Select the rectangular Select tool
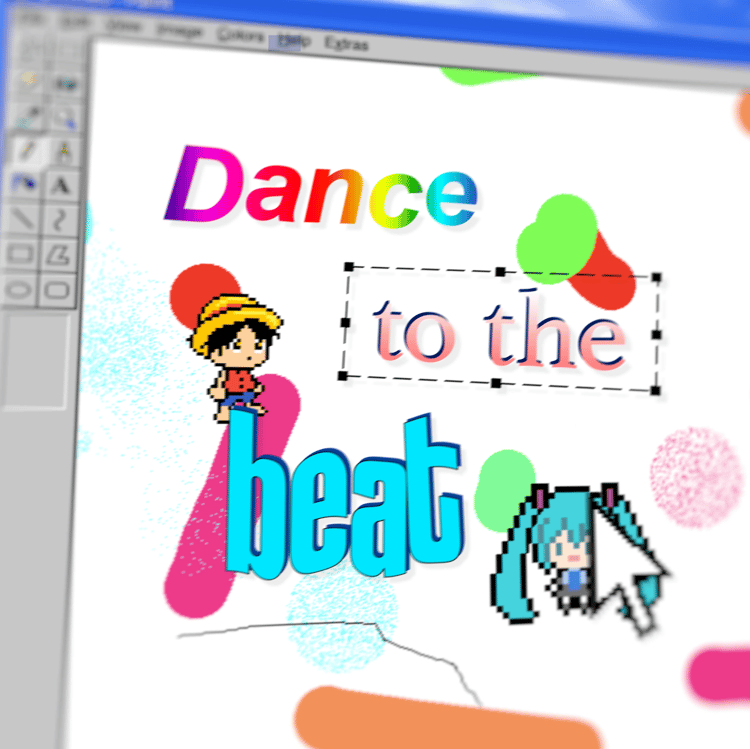Viewport: 750px width, 749px height. pos(67,51)
